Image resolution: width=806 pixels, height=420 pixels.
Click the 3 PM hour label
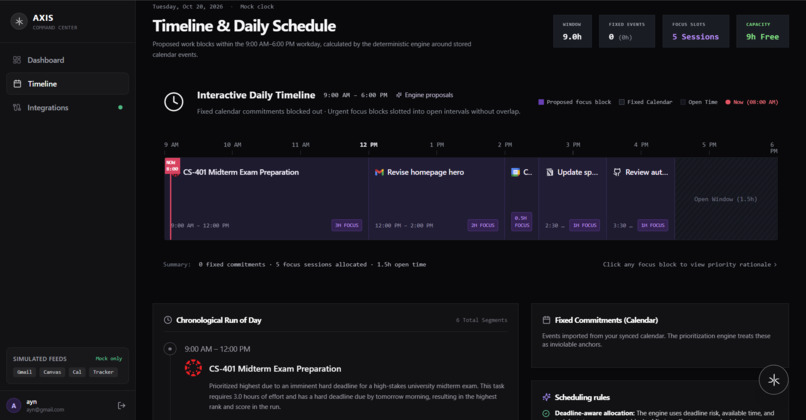point(573,145)
